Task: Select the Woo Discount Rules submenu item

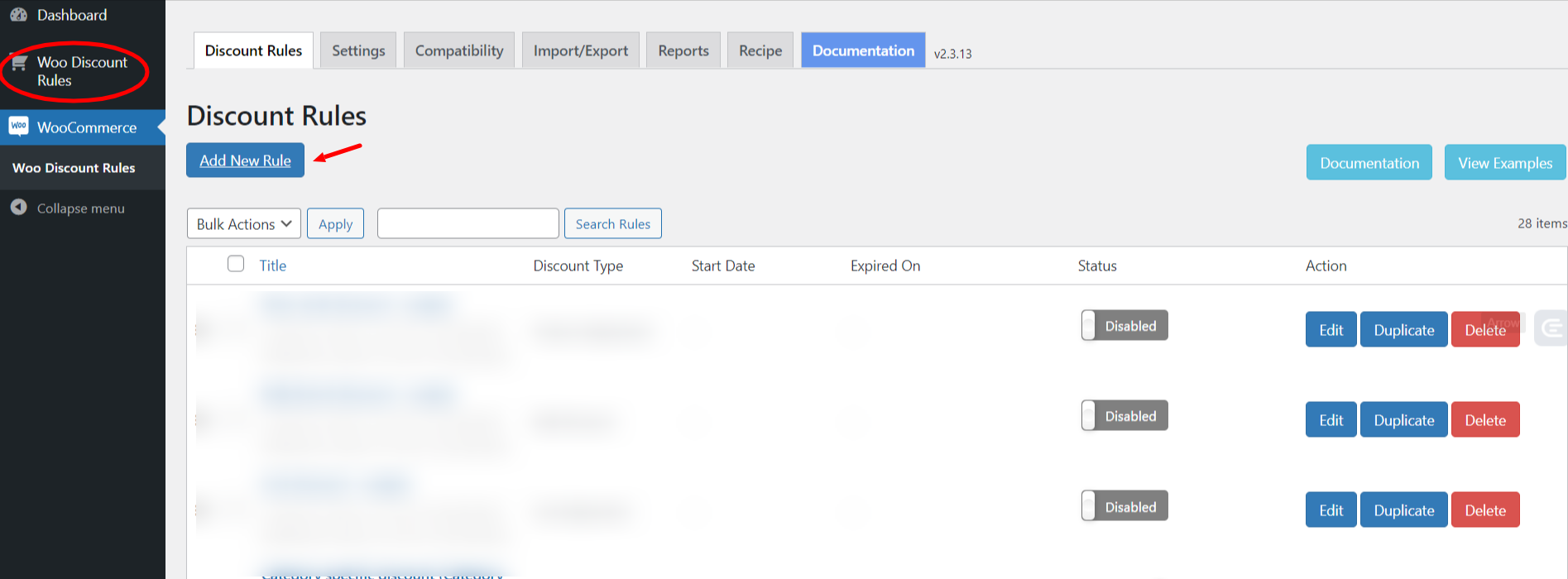Action: 74,168
